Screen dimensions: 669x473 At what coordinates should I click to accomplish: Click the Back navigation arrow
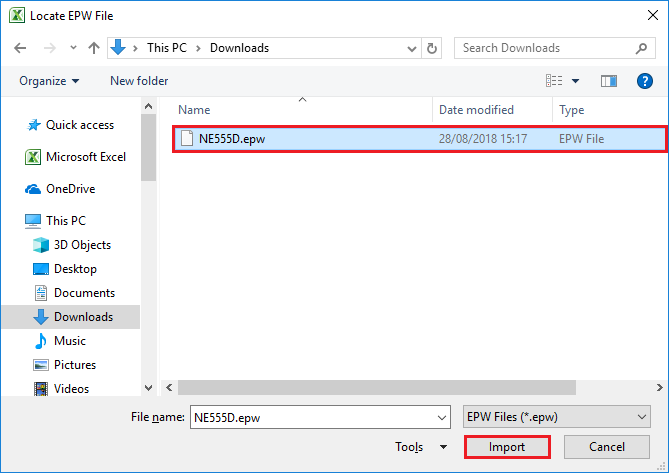pos(20,48)
